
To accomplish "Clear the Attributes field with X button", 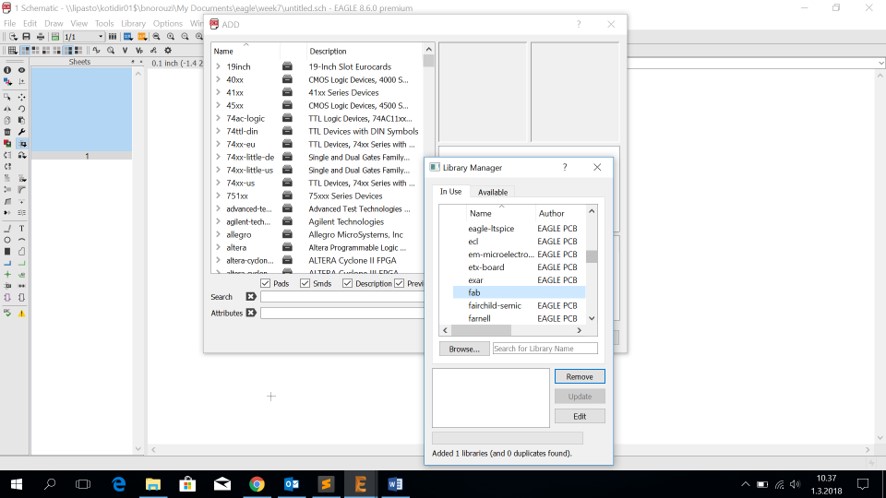I will pyautogui.click(x=251, y=313).
